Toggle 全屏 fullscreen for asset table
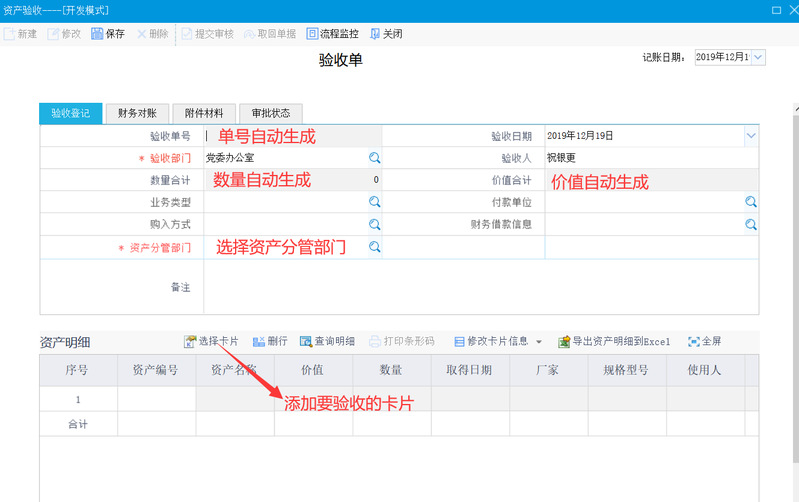Screen dimensions: 799x502 pyautogui.click(x=704, y=341)
